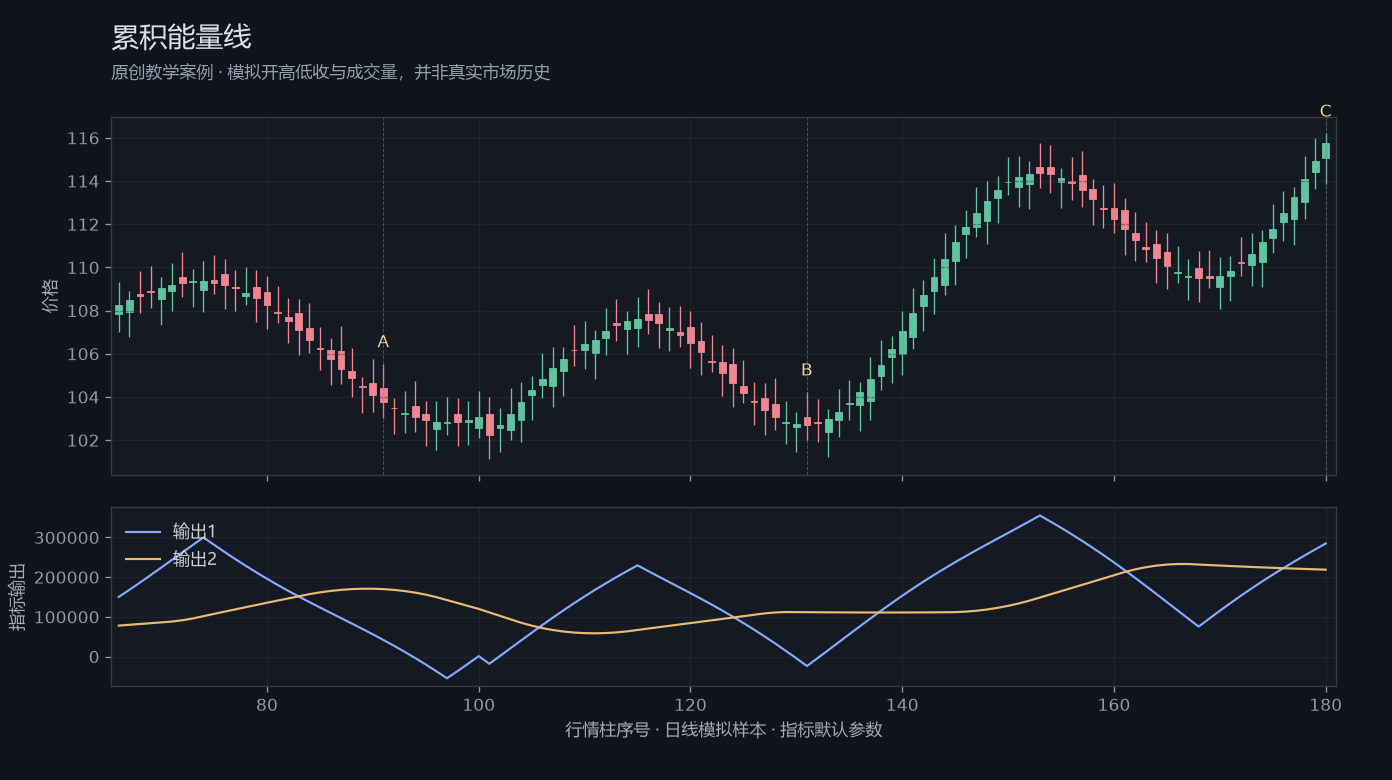Click the blue line sample beside 输出1
Image resolution: width=1392 pixels, height=780 pixels.
[143, 532]
